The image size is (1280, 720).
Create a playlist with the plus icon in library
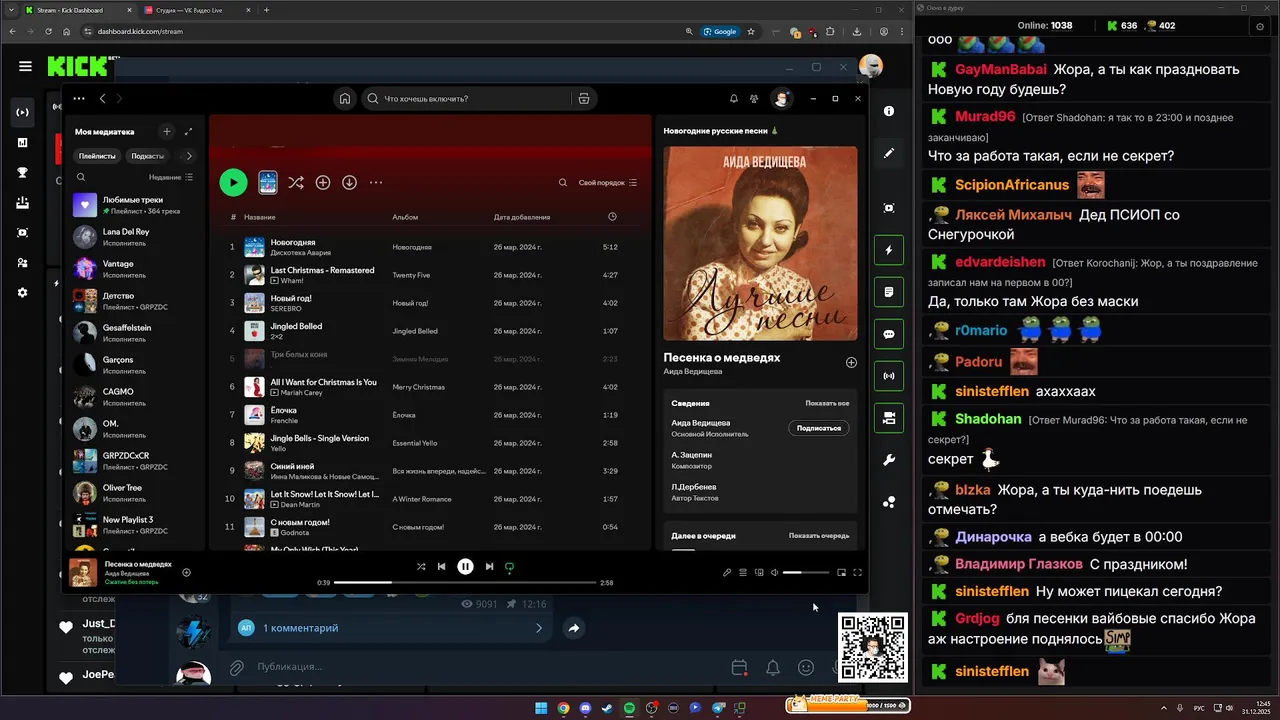click(x=167, y=131)
